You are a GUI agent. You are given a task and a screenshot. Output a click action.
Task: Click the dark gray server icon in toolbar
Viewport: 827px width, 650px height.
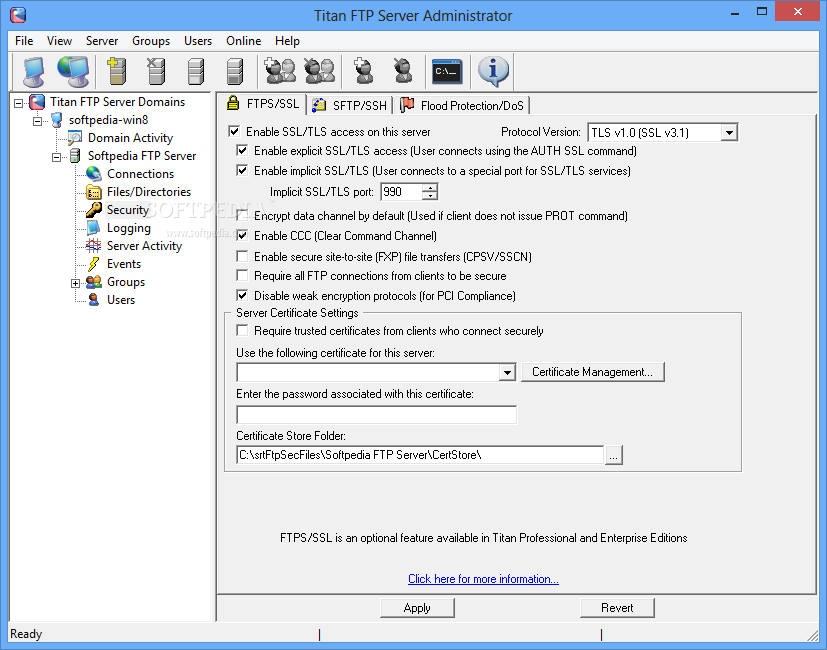[x=235, y=71]
